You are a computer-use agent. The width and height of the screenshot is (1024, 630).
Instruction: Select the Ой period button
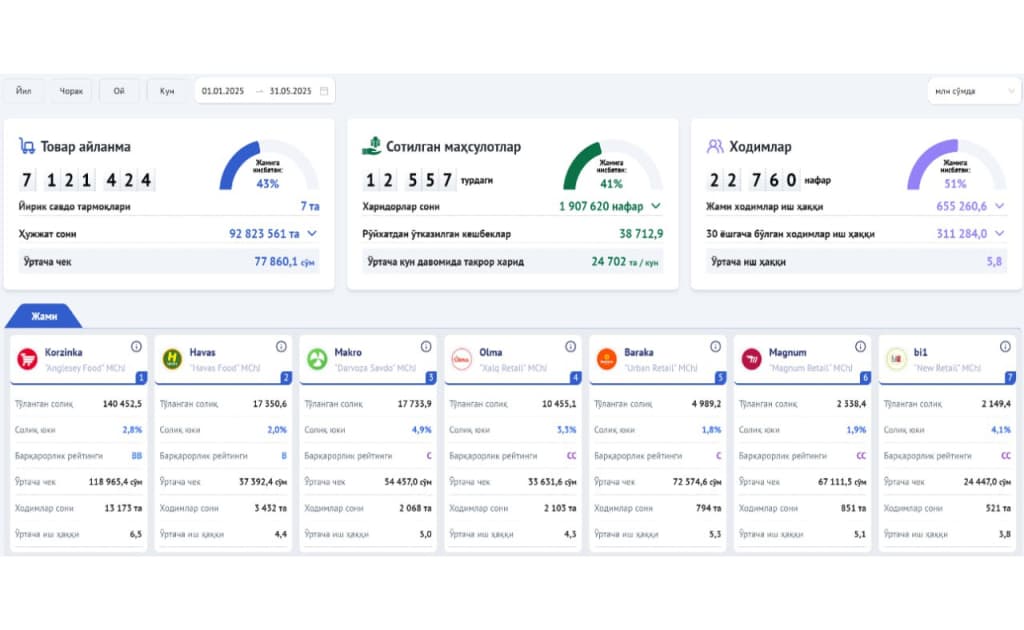point(118,91)
